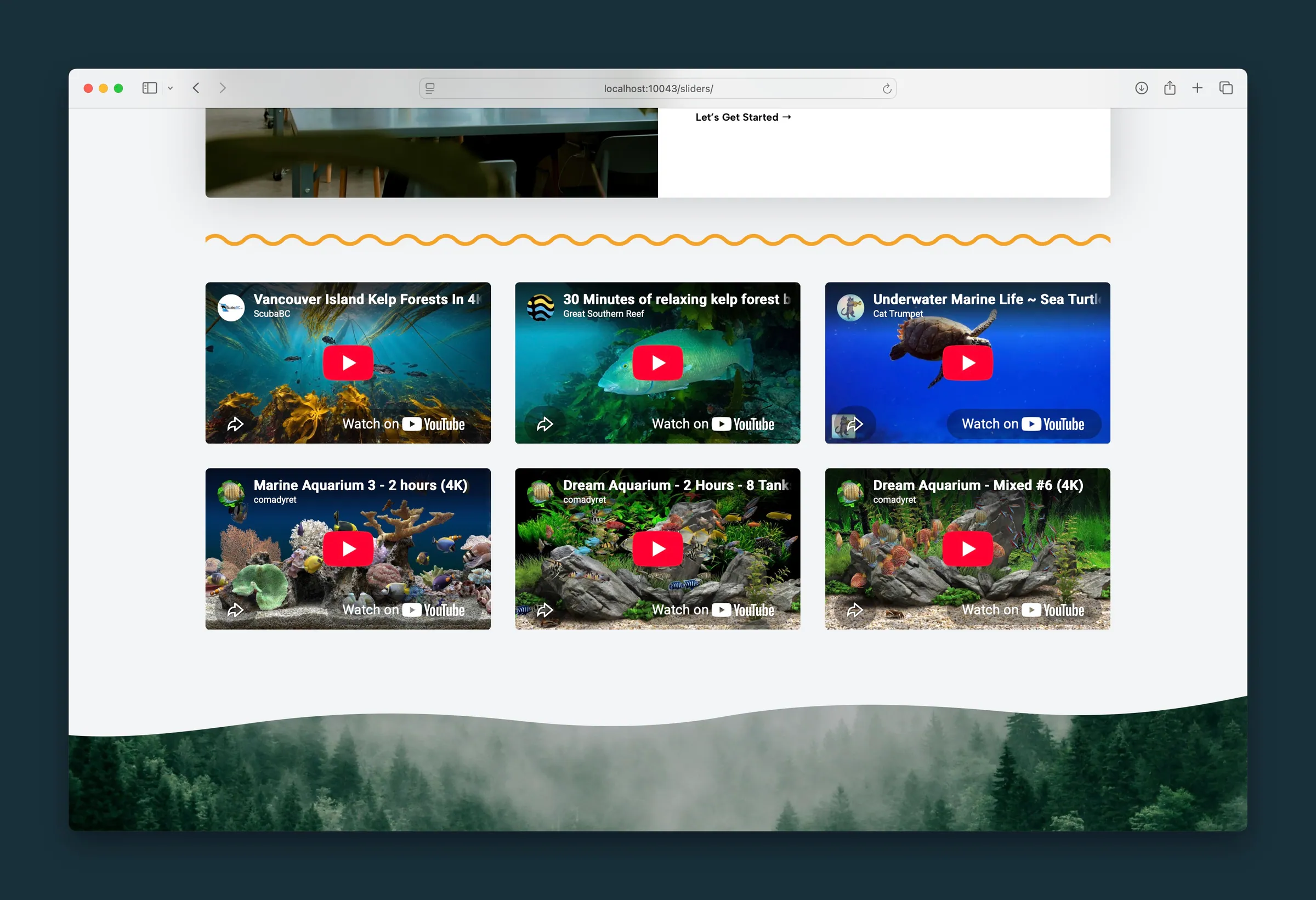Image resolution: width=1316 pixels, height=900 pixels.
Task: Reload the current page
Action: pos(886,88)
